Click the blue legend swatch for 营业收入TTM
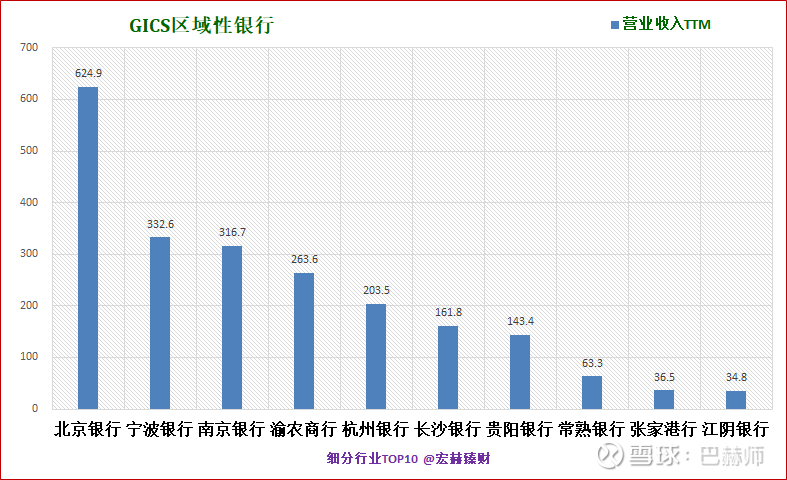This screenshot has height=480, width=787. 615,25
